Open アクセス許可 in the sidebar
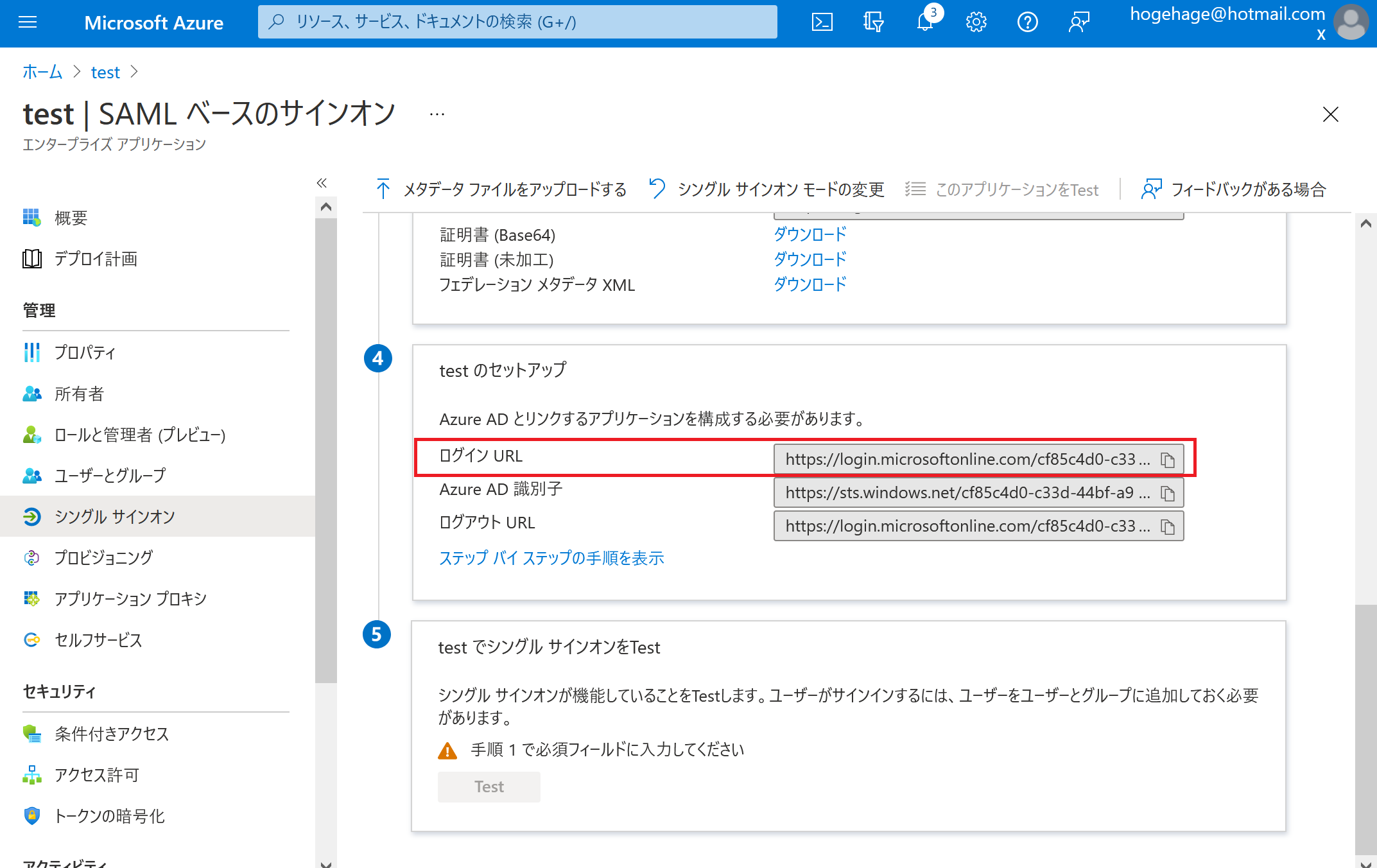The image size is (1377, 868). [157, 775]
